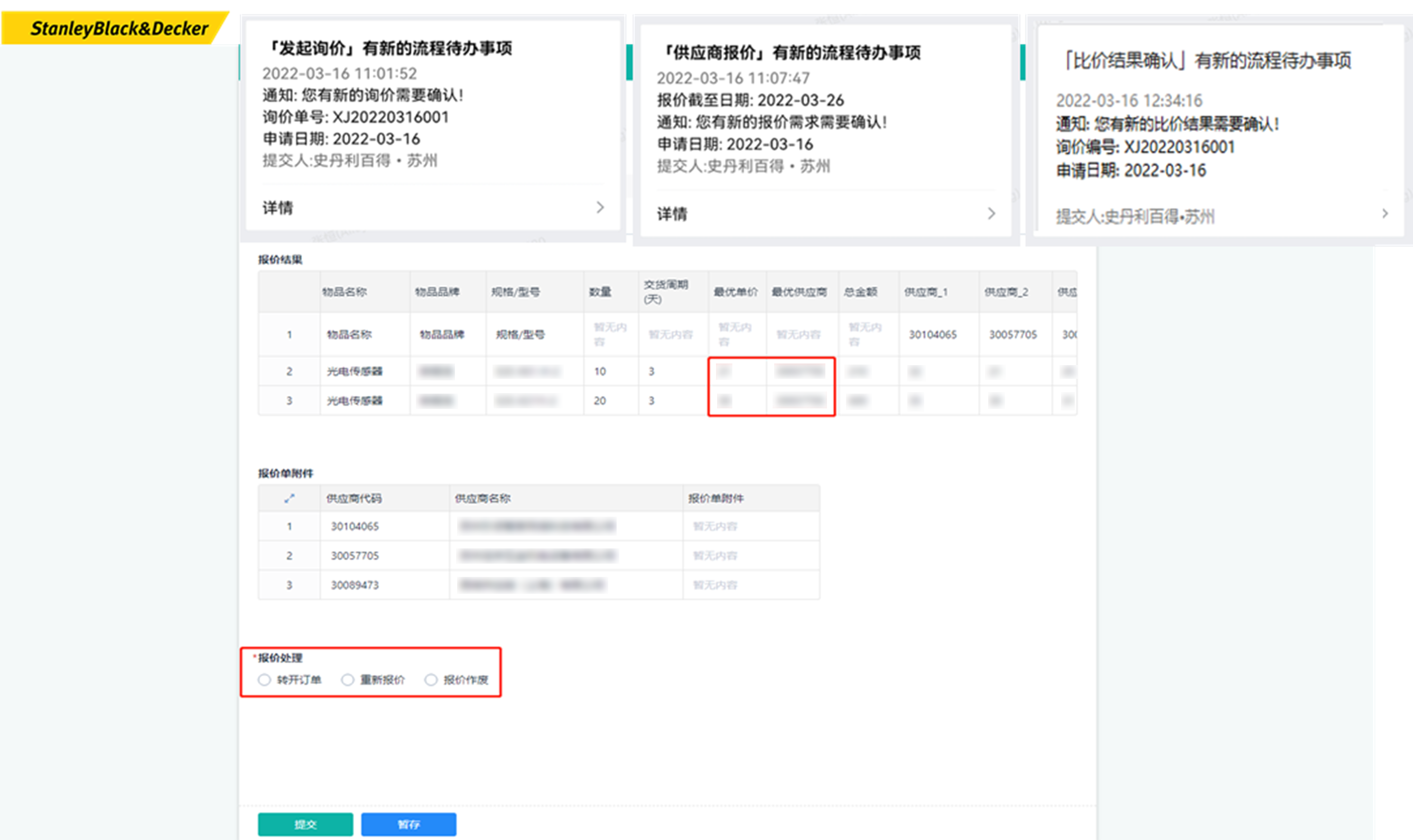Select the 重新报价 radio option

348,679
